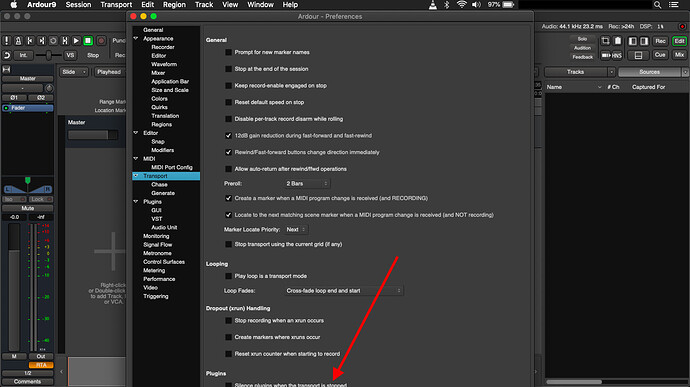Click the red record transport icon
The image size is (690, 387).
click(101, 41)
